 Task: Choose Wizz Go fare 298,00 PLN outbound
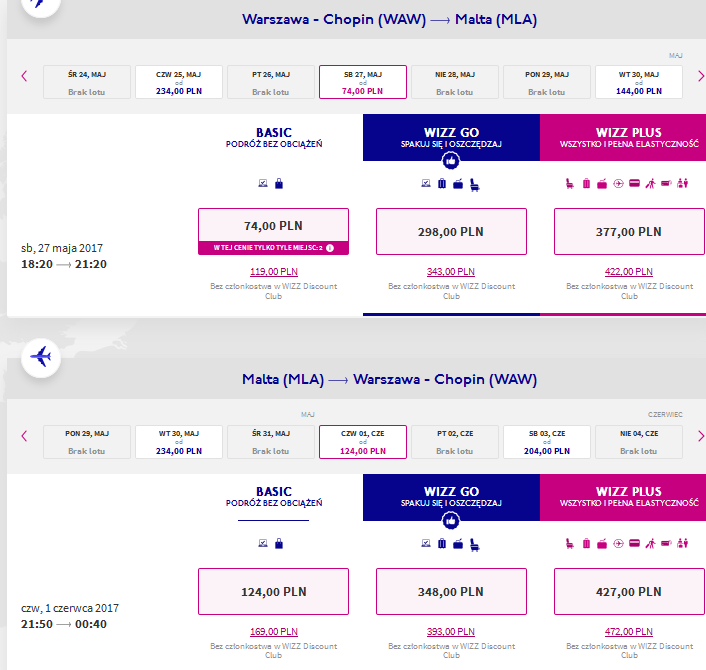pos(451,231)
